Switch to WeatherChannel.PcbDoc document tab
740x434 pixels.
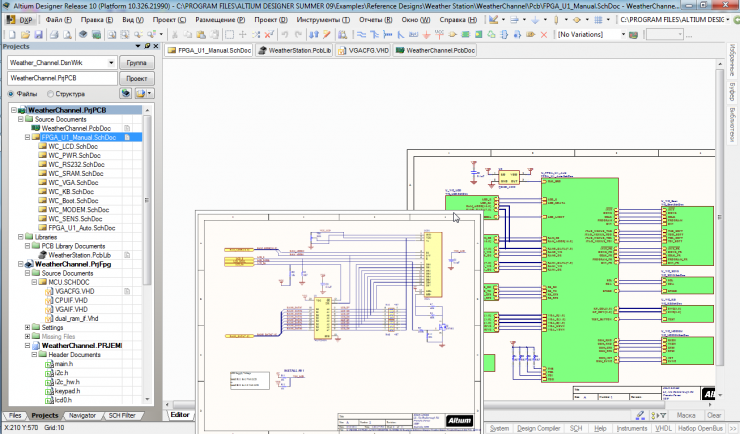click(x=435, y=50)
